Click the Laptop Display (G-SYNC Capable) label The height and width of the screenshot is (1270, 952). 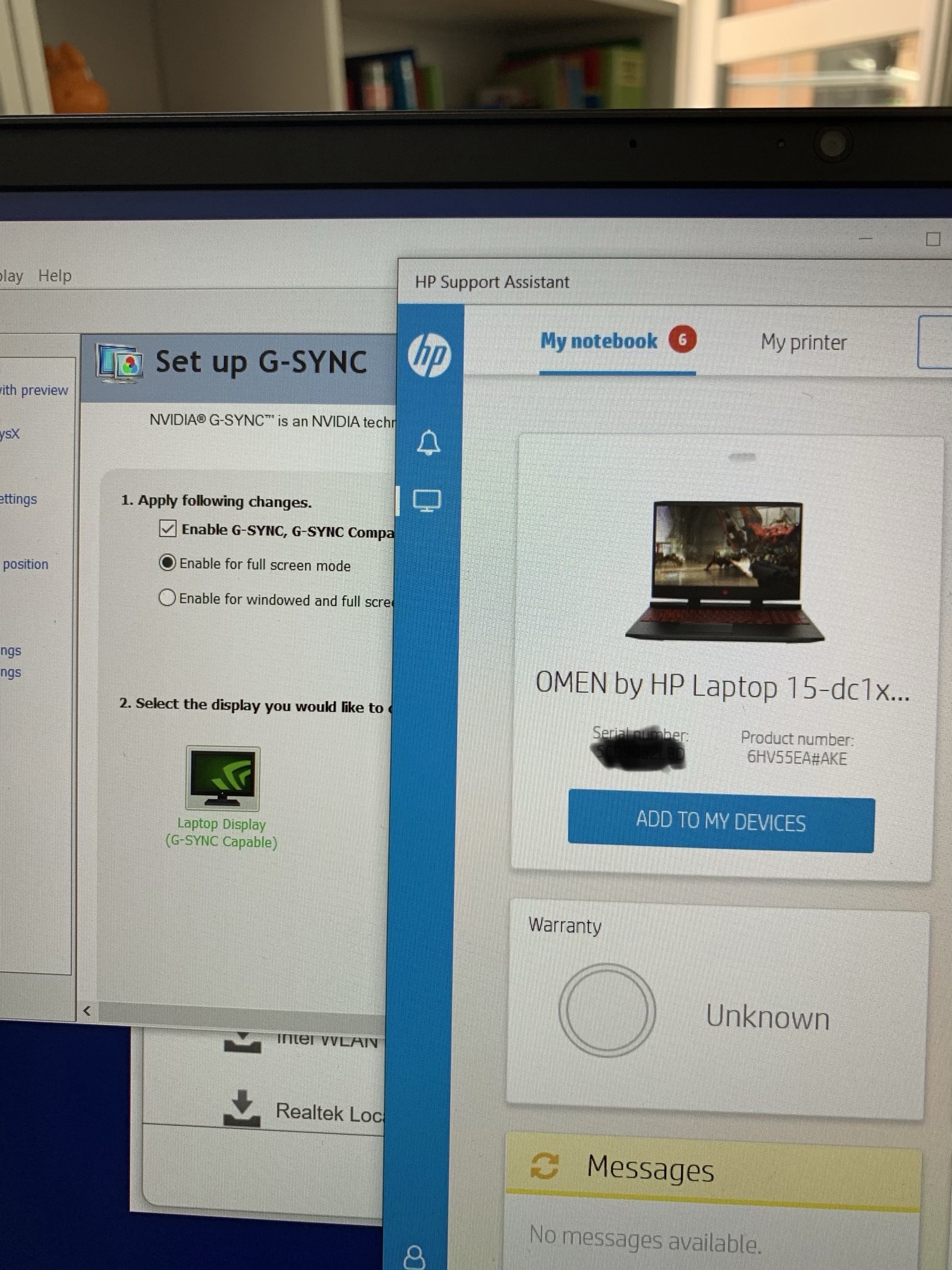click(x=221, y=833)
